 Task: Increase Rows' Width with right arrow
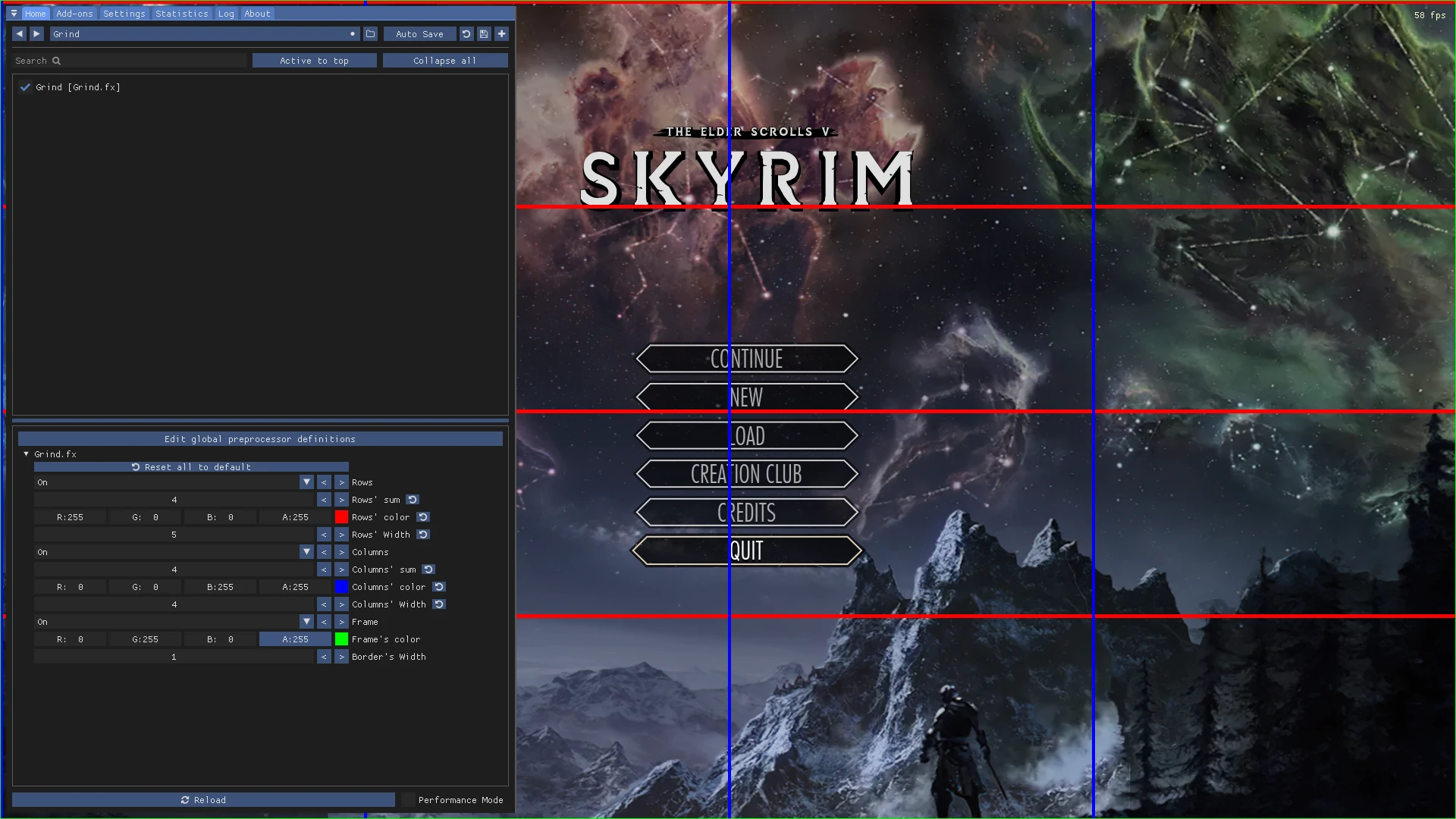click(341, 535)
